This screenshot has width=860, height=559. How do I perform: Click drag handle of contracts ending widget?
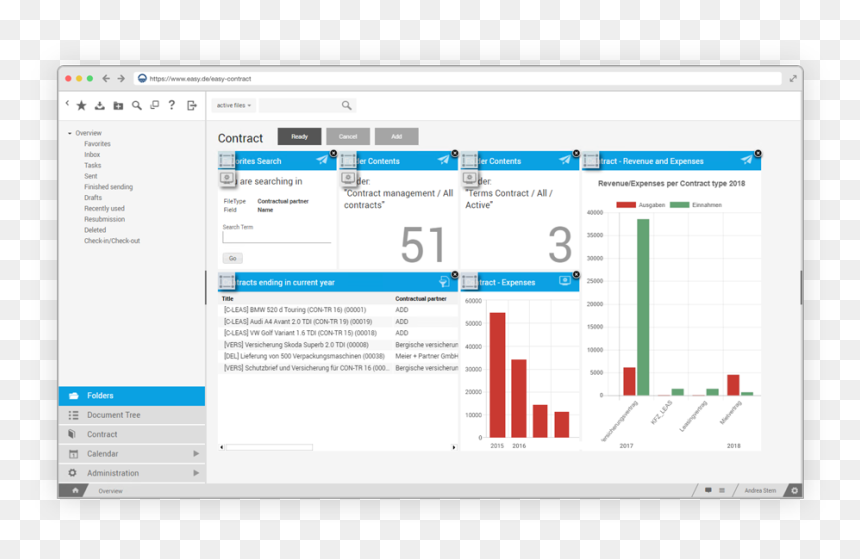pos(227,282)
